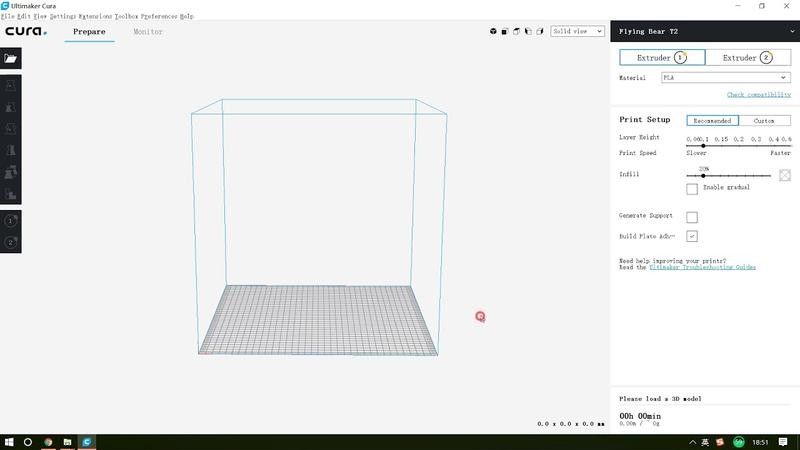The width and height of the screenshot is (800, 450).
Task: Enable the gradual infill checkbox
Action: 692,189
